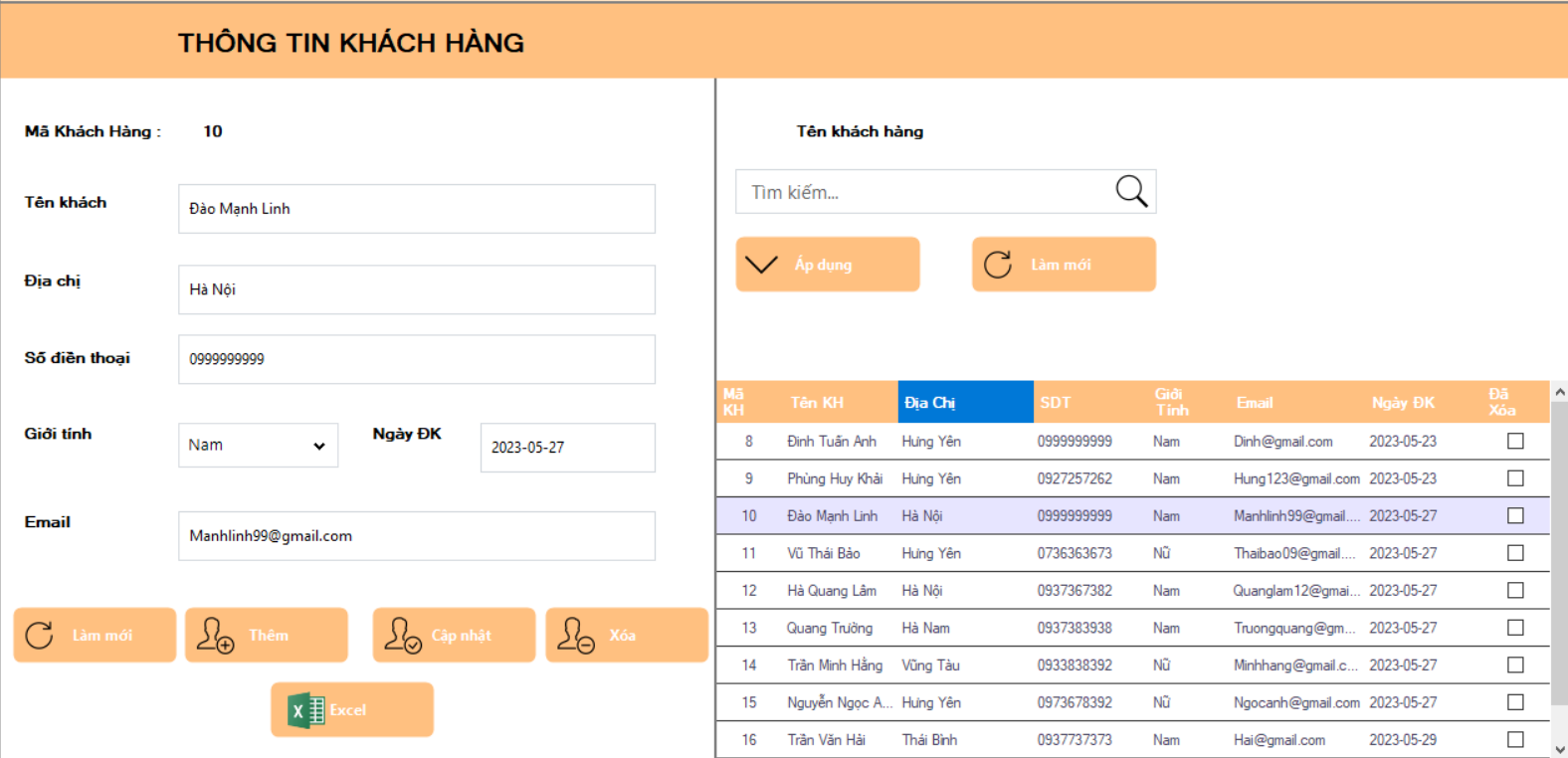The height and width of the screenshot is (758, 1568).
Task: Sort by the Mã KH column header
Action: point(733,402)
